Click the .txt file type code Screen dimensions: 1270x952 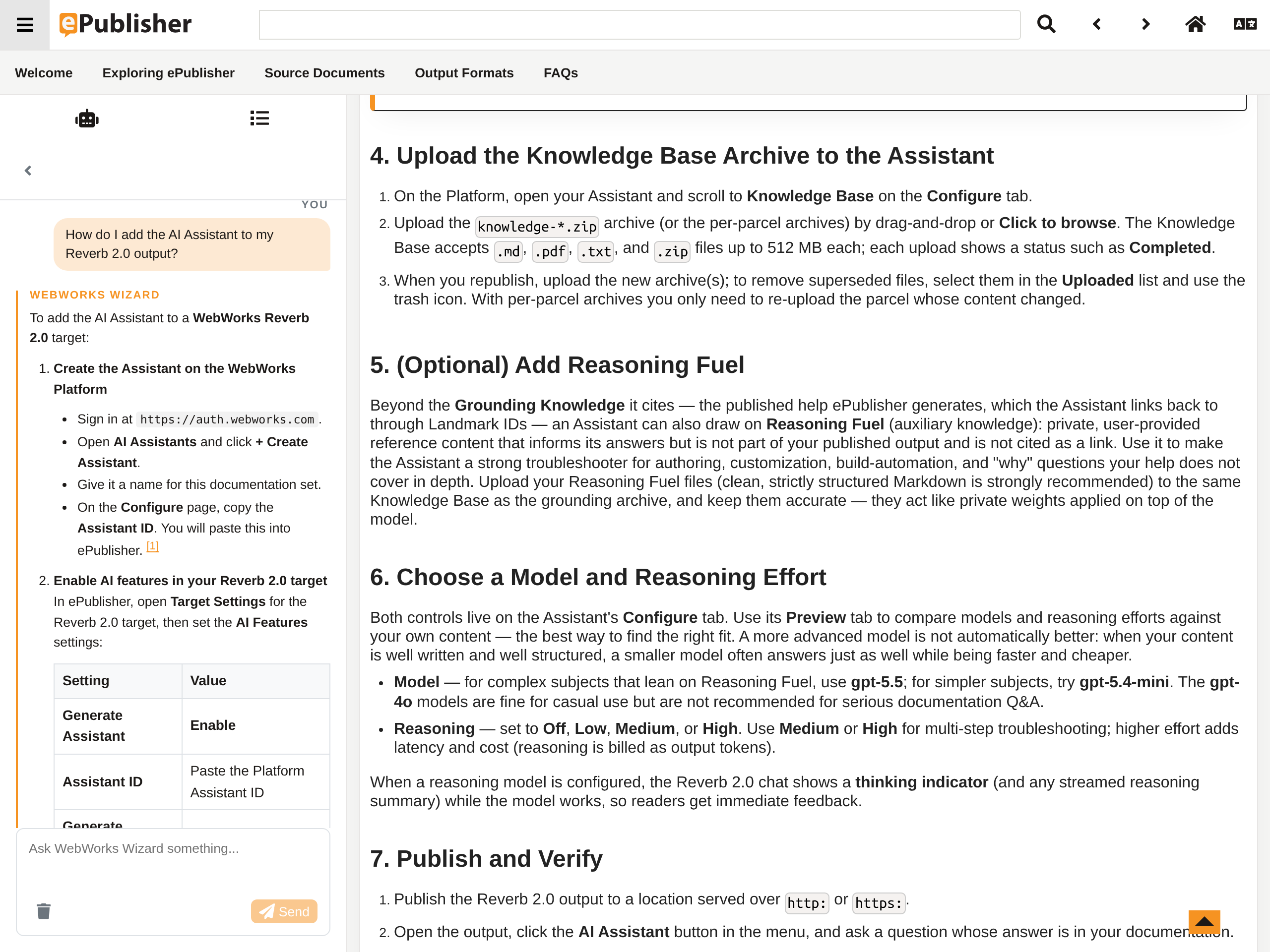595,252
